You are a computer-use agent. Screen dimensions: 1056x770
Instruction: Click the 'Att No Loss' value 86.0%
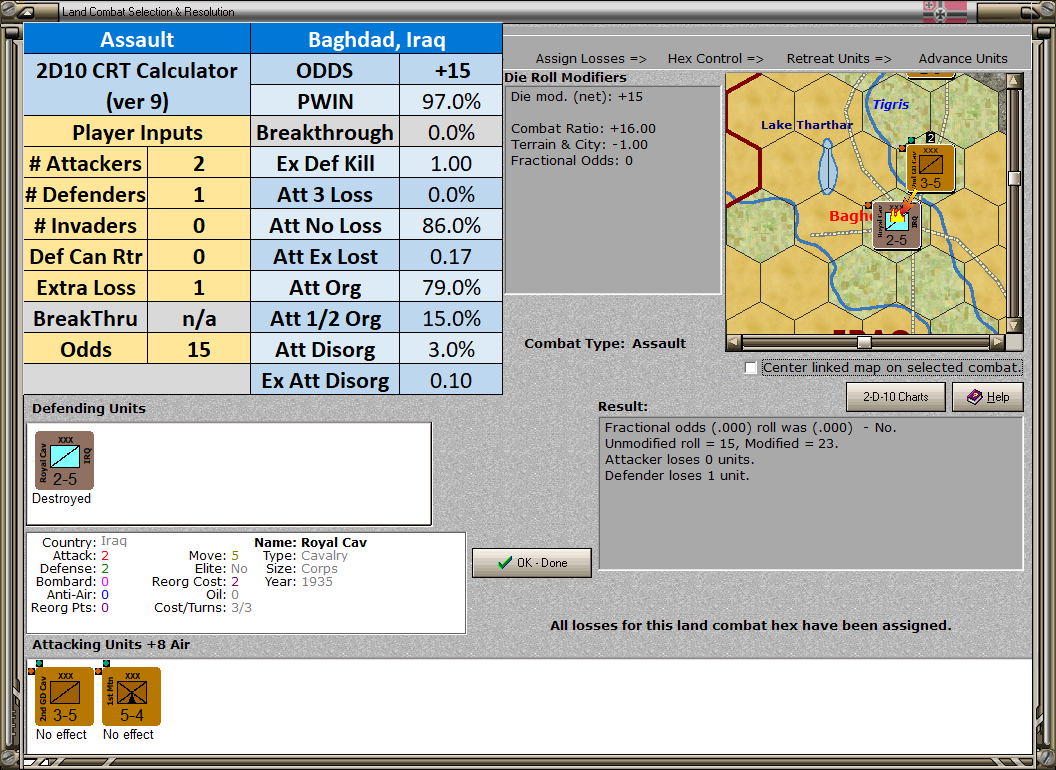pos(451,225)
